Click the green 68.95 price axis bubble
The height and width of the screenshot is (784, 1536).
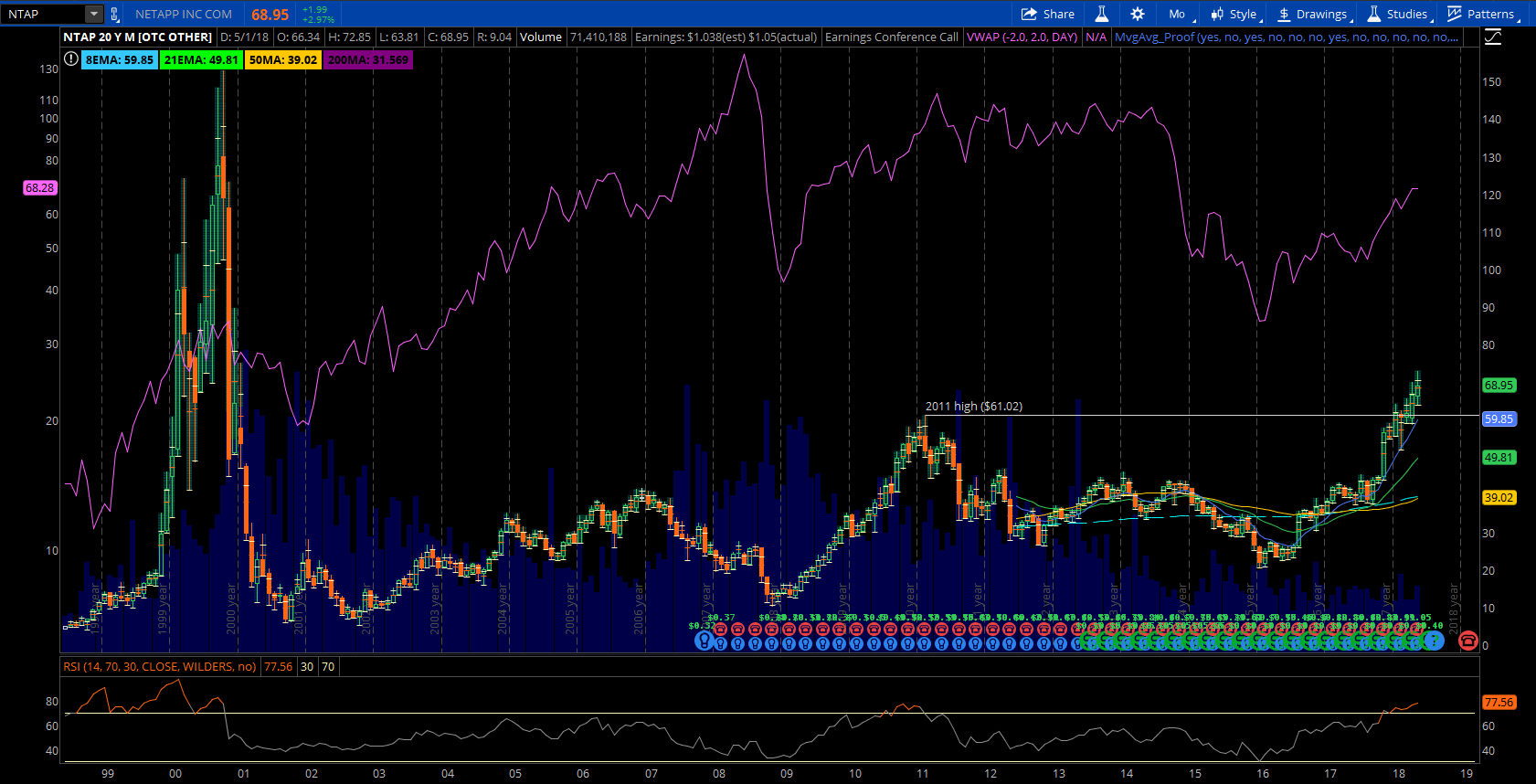click(1499, 386)
